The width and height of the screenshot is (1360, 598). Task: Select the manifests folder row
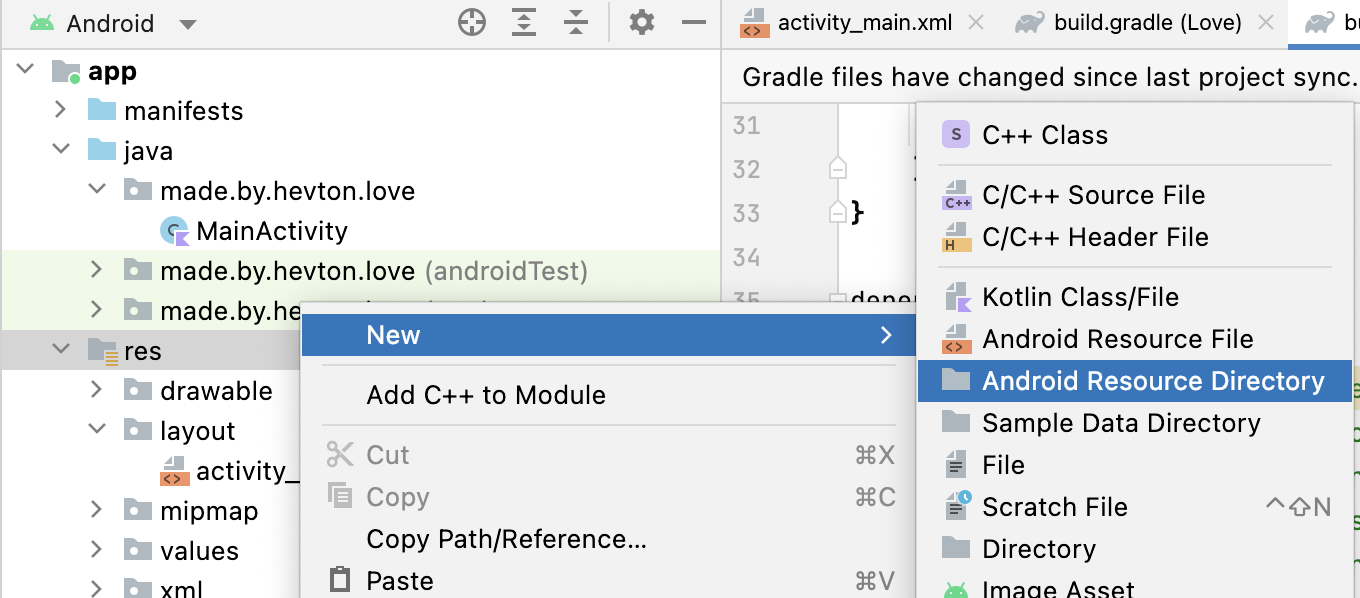360,110
